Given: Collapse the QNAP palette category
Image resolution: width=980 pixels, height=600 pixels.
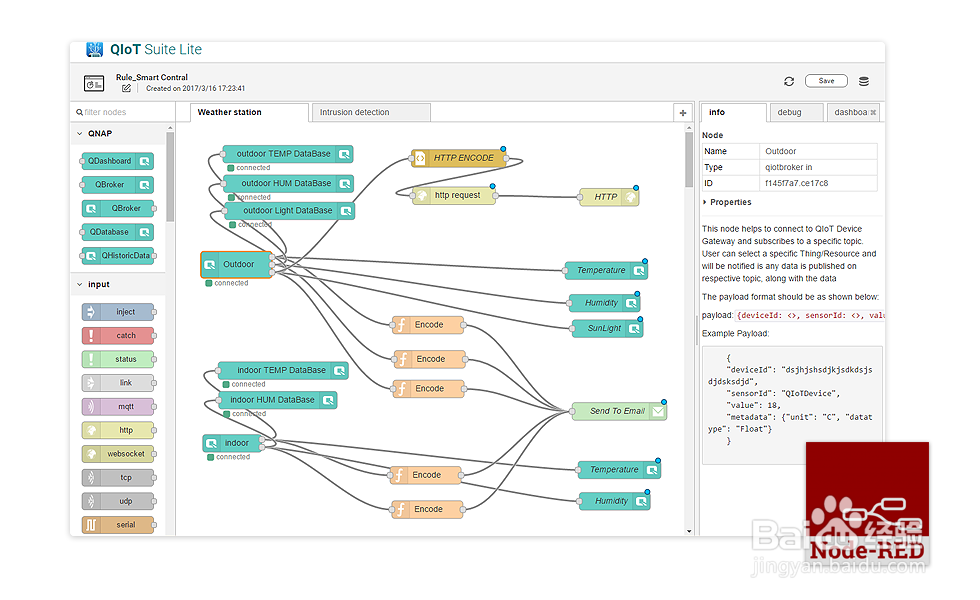Looking at the screenshot, I should coord(119,134).
